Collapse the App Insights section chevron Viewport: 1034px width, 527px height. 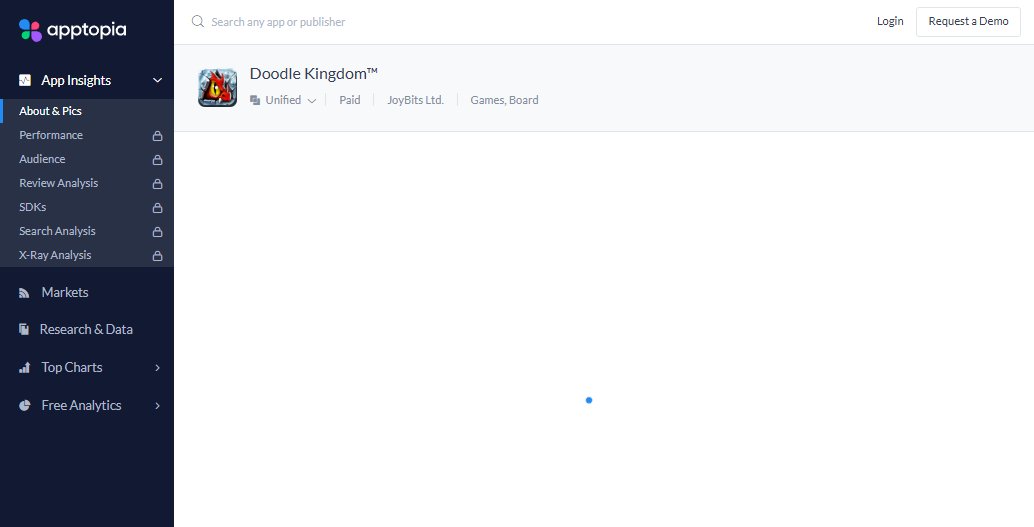158,80
